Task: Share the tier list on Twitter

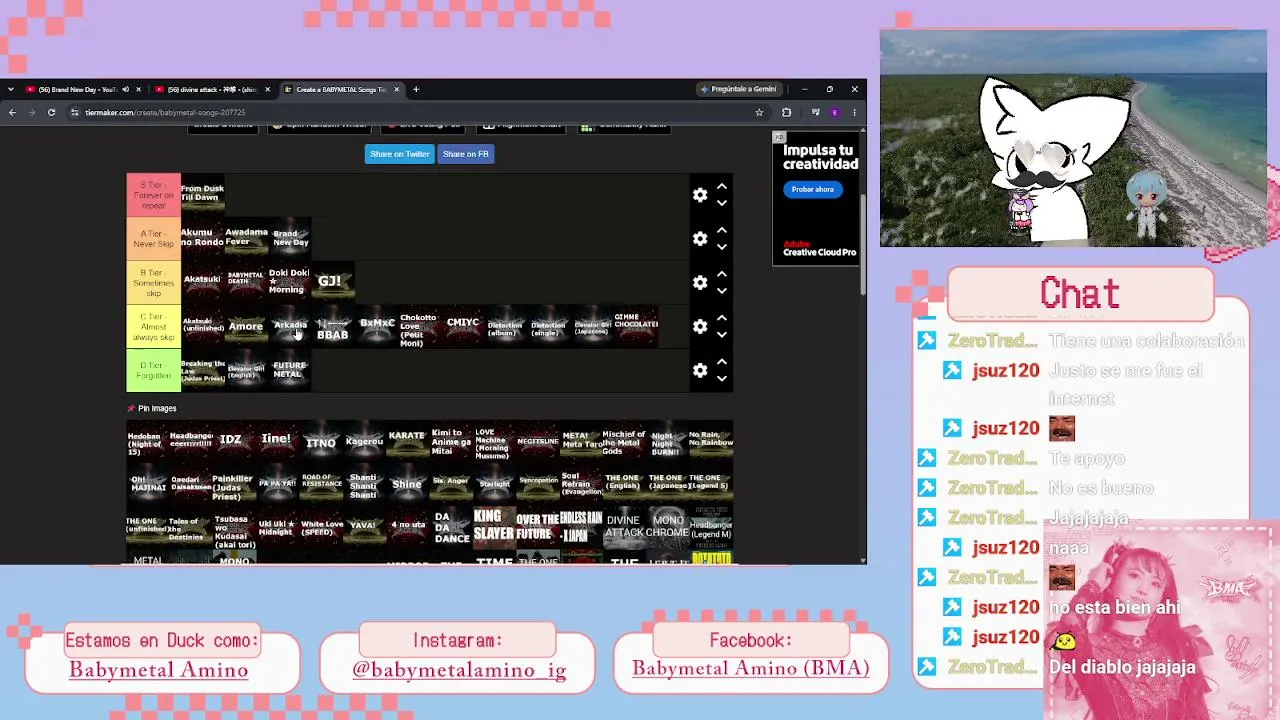Action: [x=399, y=154]
